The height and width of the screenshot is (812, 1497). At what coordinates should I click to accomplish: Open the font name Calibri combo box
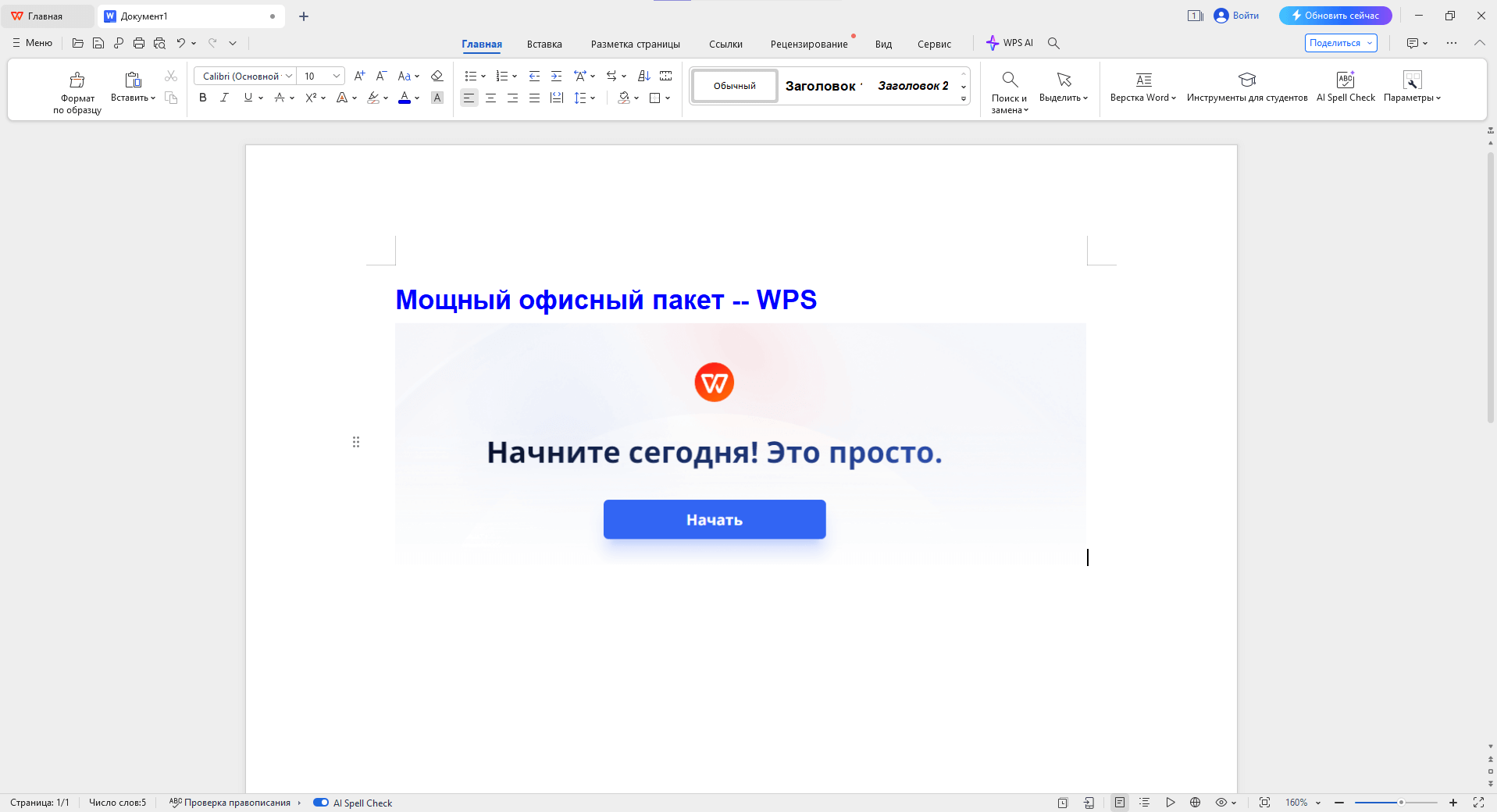tap(244, 76)
